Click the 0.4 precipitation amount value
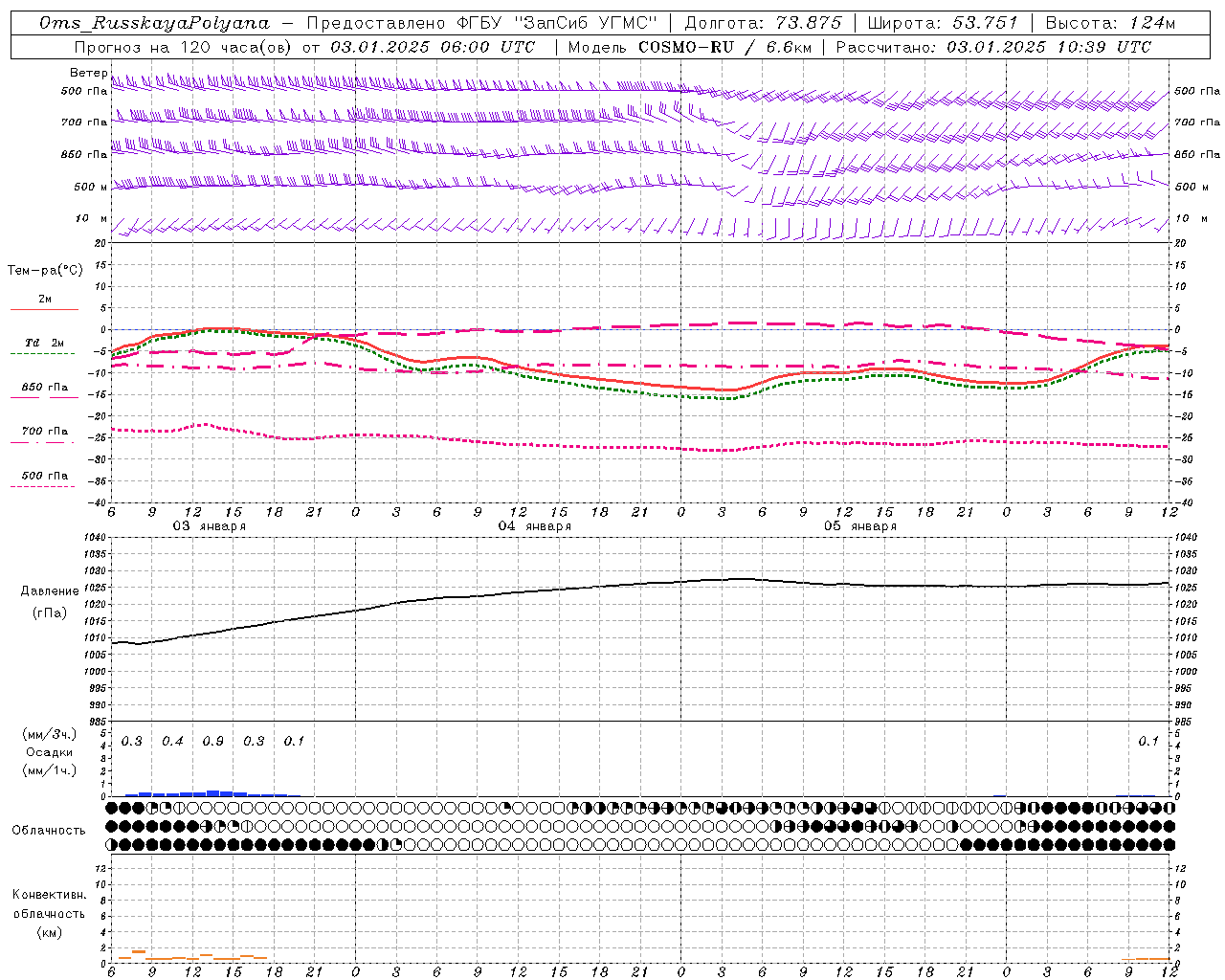 (172, 742)
